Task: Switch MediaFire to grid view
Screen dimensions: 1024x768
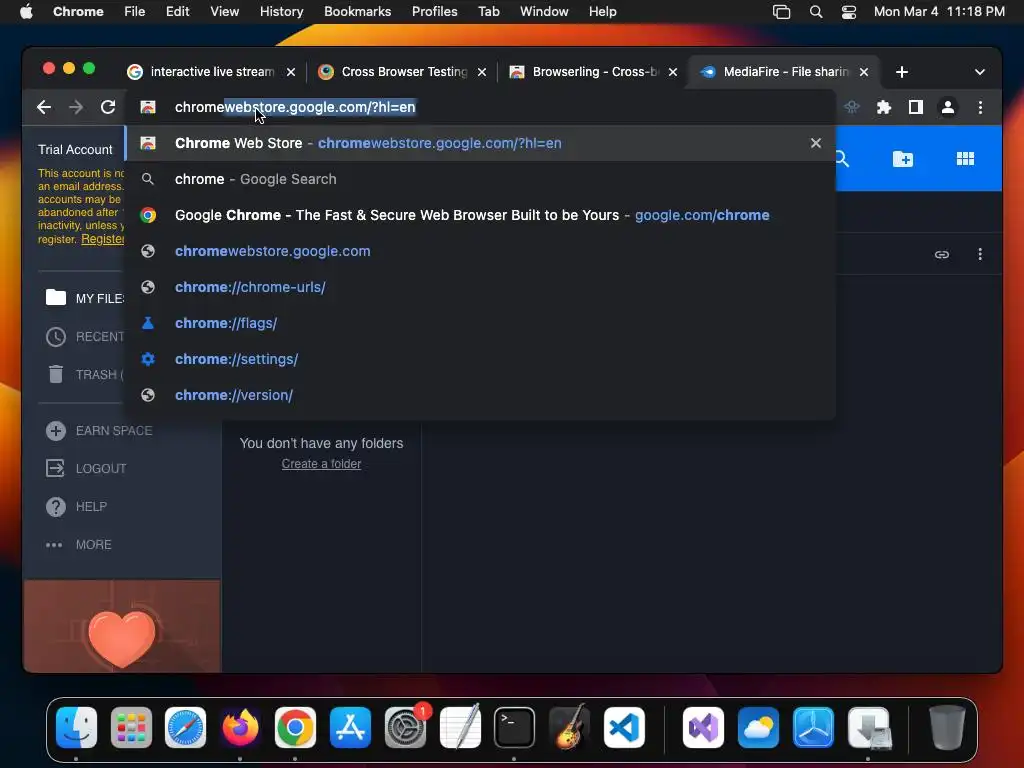Action: (965, 159)
